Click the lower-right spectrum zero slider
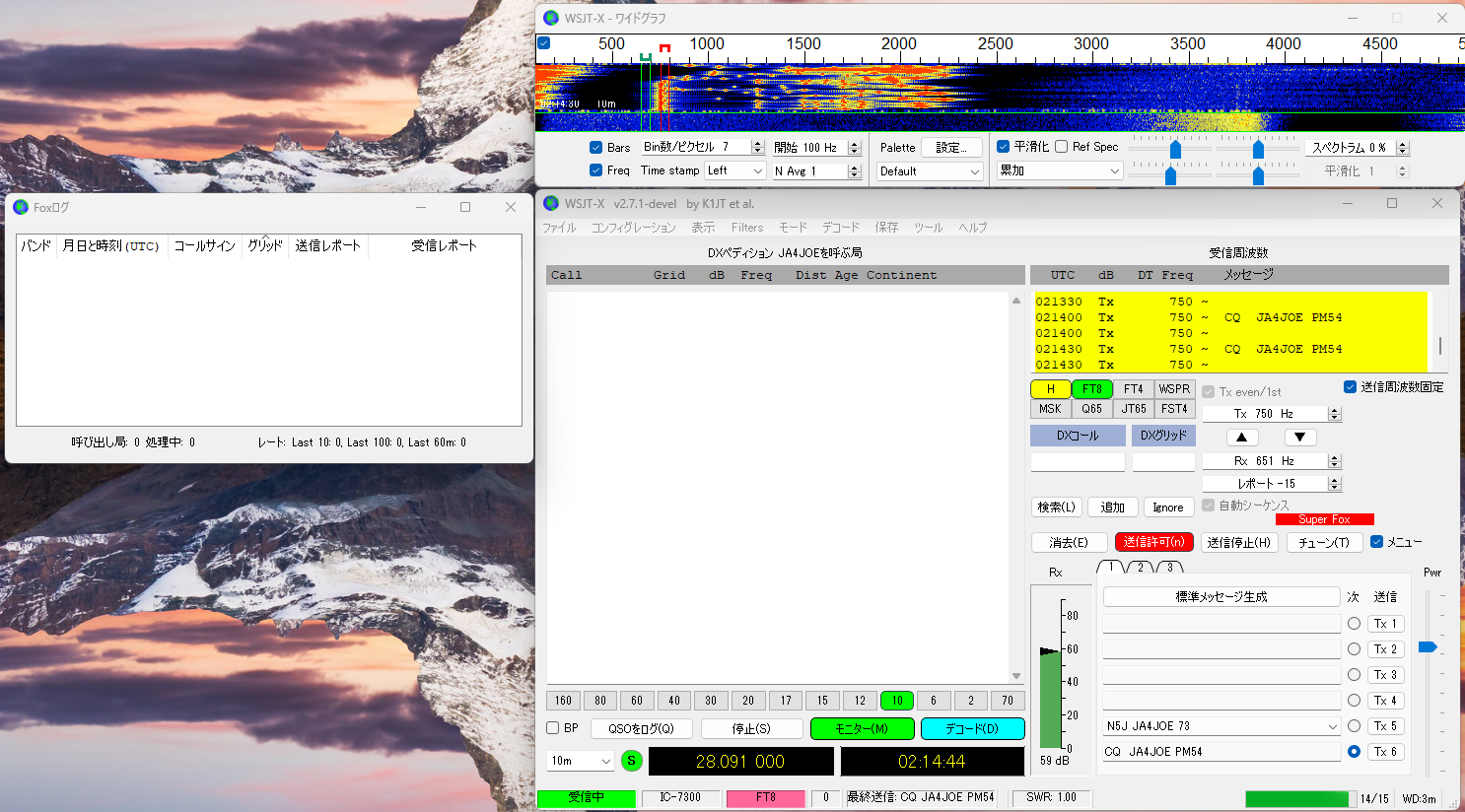Screen dimensions: 1465x812 tap(1258, 175)
